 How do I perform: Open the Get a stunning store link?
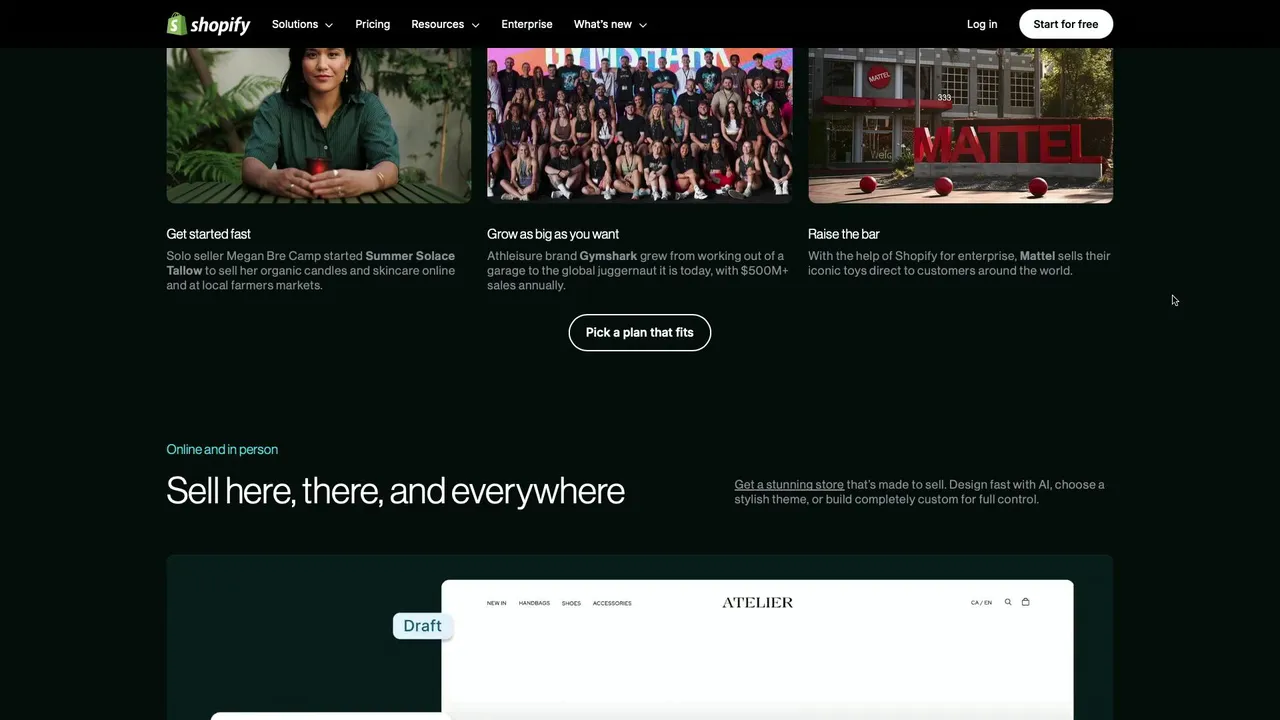pos(789,485)
